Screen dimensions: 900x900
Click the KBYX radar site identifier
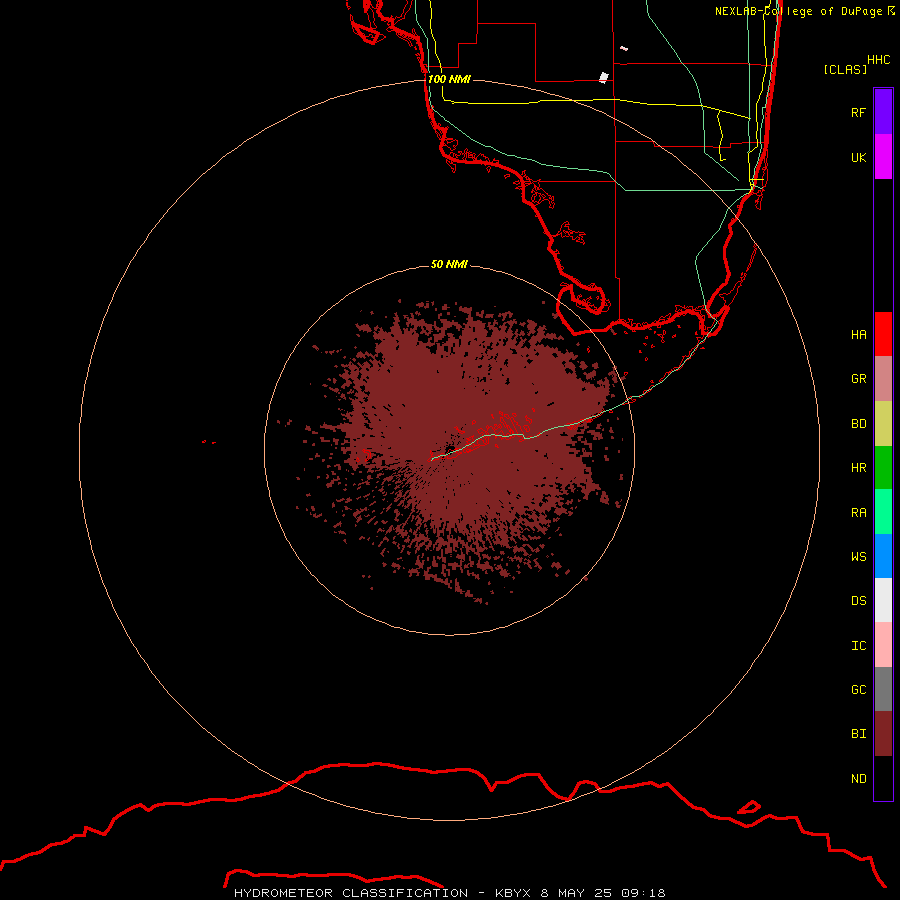pos(513,893)
